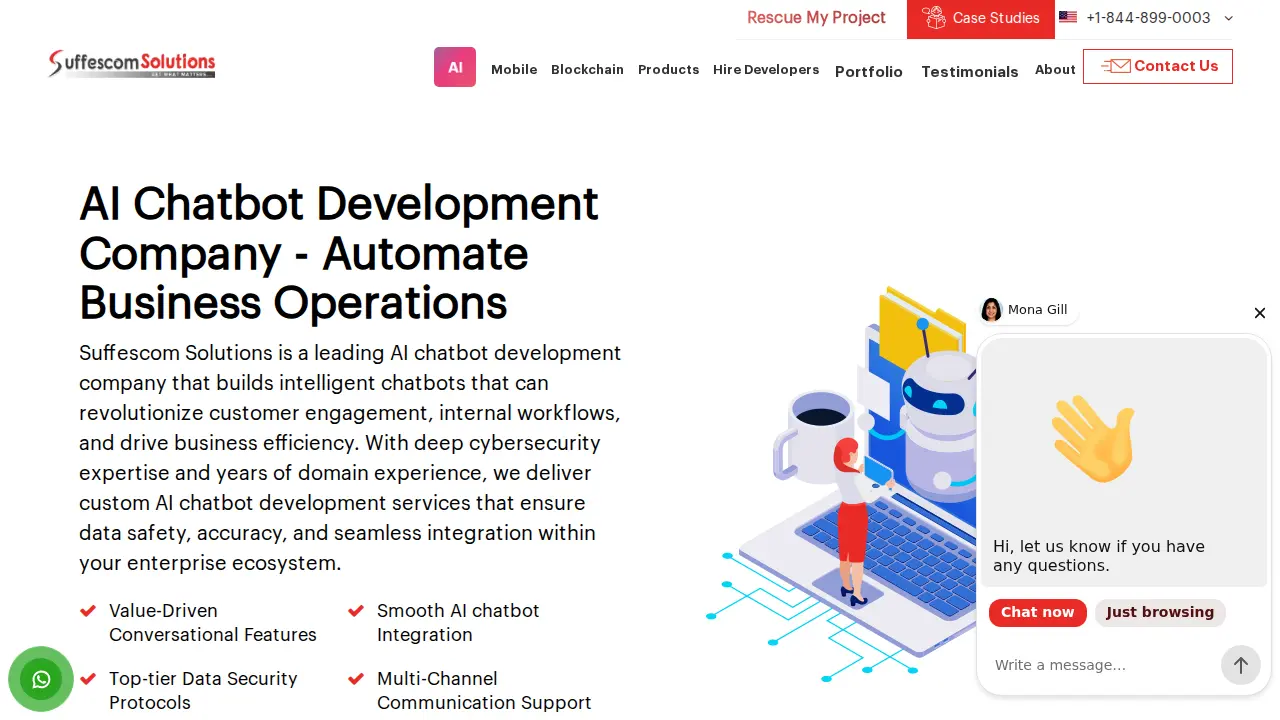Click Top-tier Data Security Protocols text
1280x720 pixels.
[203, 690]
